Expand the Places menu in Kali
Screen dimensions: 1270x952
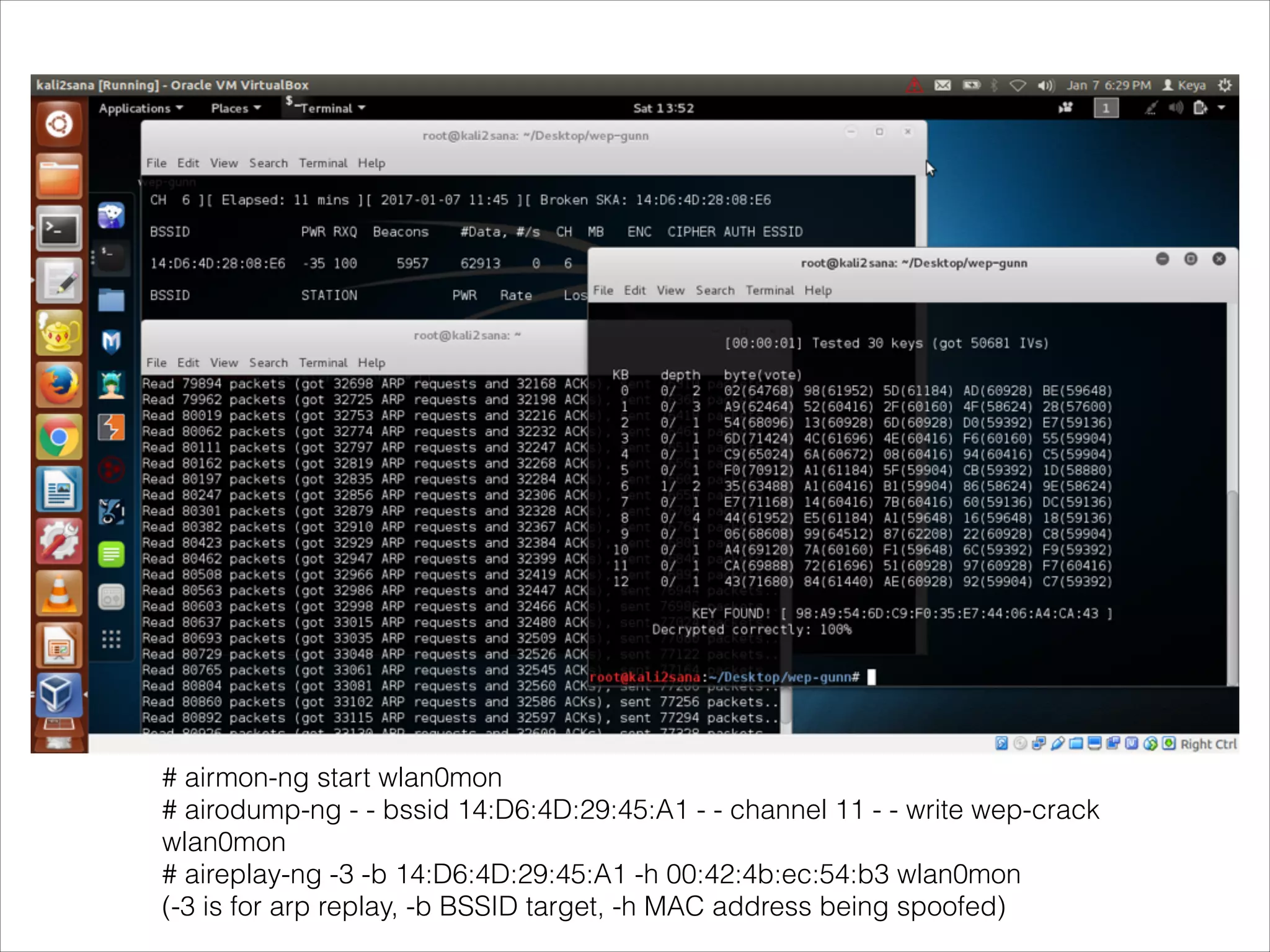(x=236, y=108)
